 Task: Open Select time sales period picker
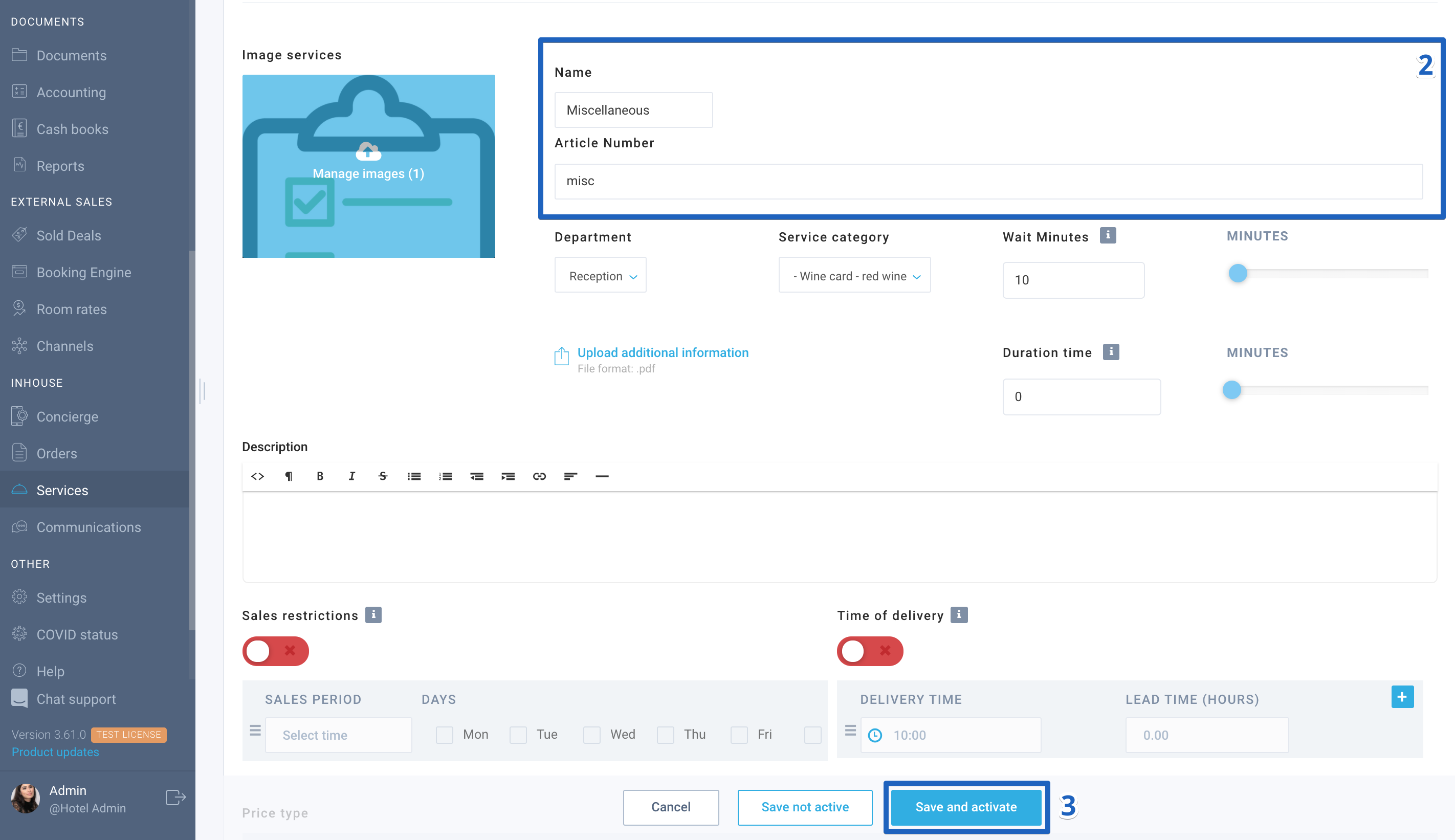pyautogui.click(x=338, y=735)
